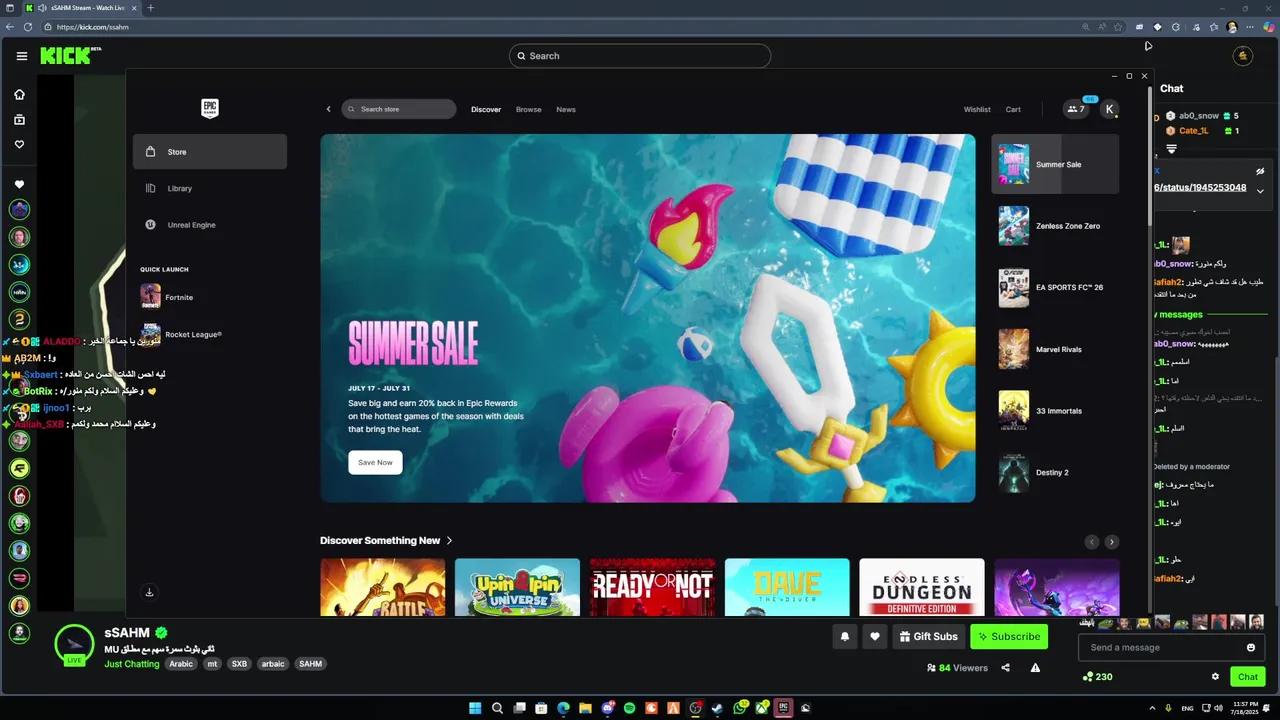The height and width of the screenshot is (720, 1280).
Task: Click Save Now on Summer Sale banner
Action: pos(375,462)
